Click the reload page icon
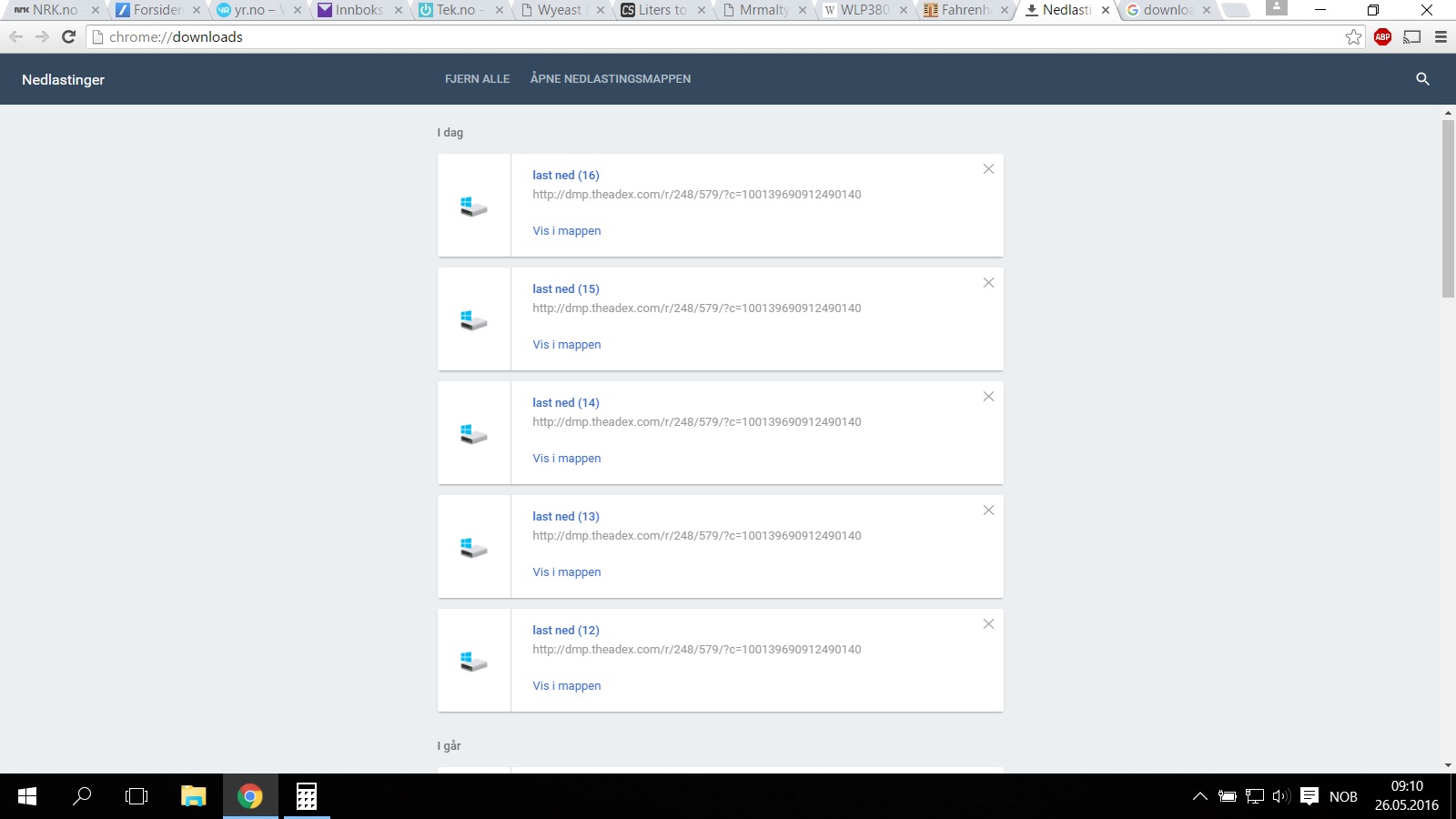 (x=68, y=36)
